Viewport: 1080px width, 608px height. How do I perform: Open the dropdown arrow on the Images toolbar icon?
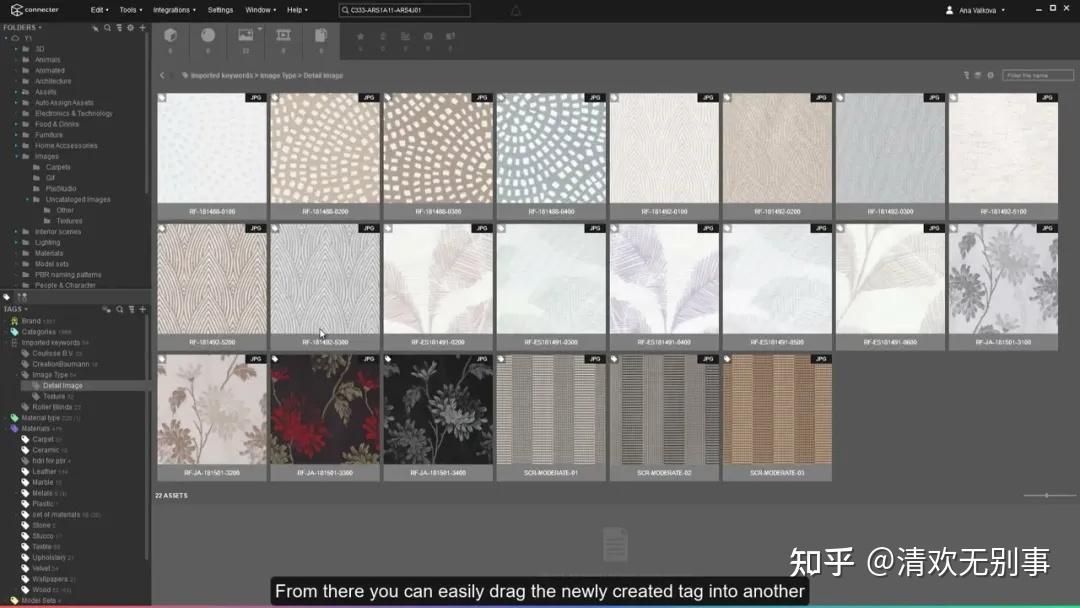coord(258,26)
